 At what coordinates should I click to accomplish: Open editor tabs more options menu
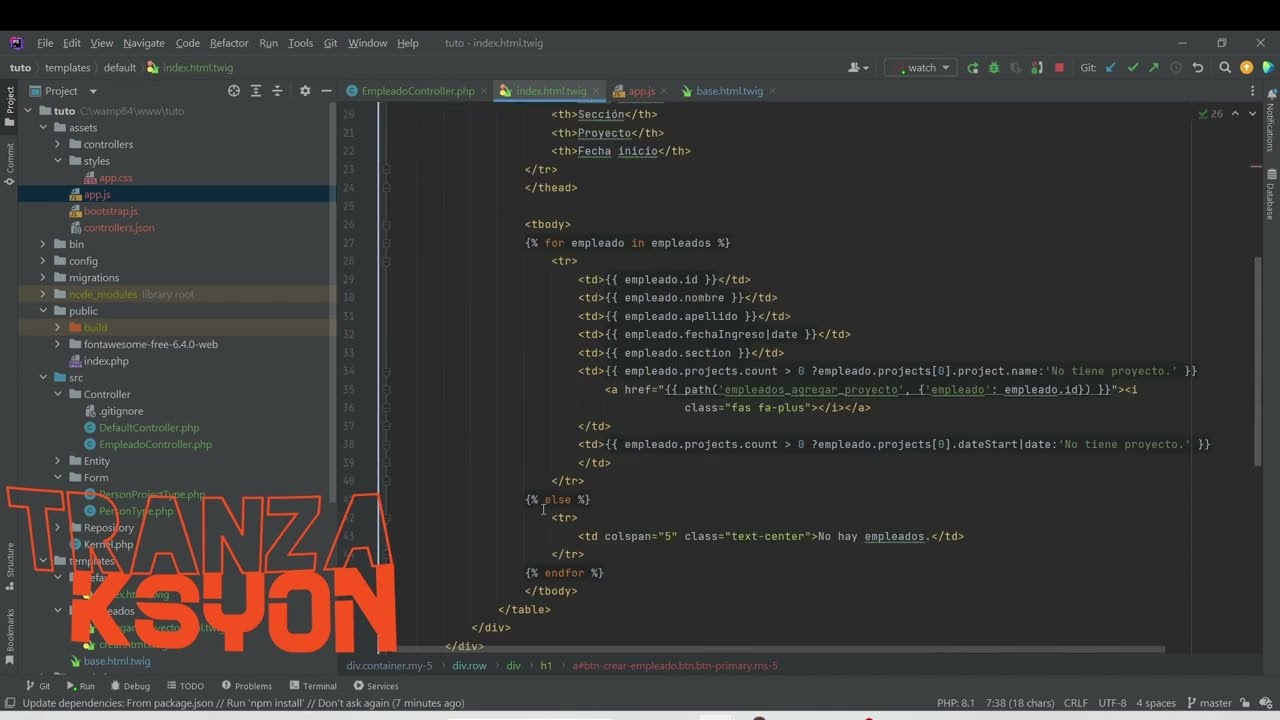tap(1253, 91)
